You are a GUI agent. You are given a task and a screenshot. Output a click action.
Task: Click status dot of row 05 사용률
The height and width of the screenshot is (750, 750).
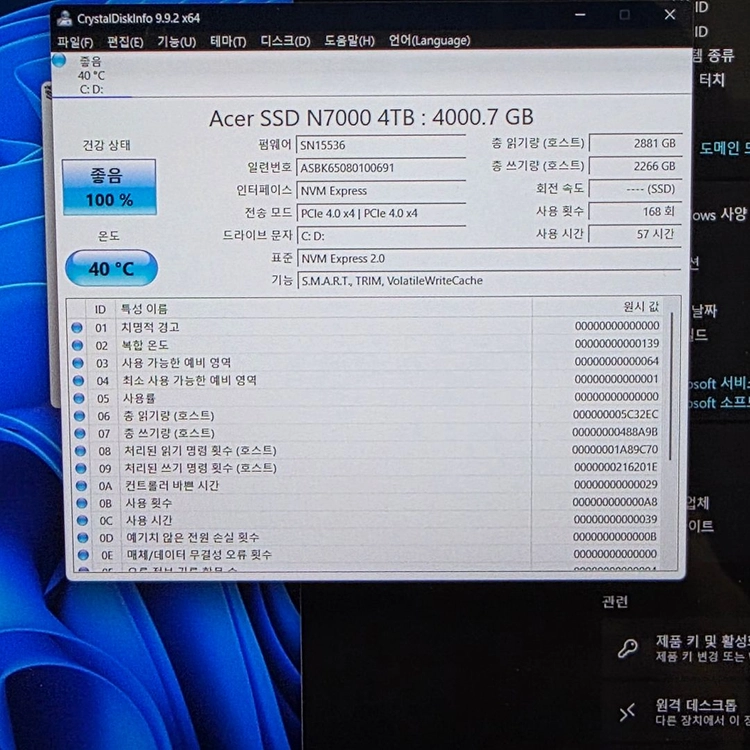click(79, 398)
